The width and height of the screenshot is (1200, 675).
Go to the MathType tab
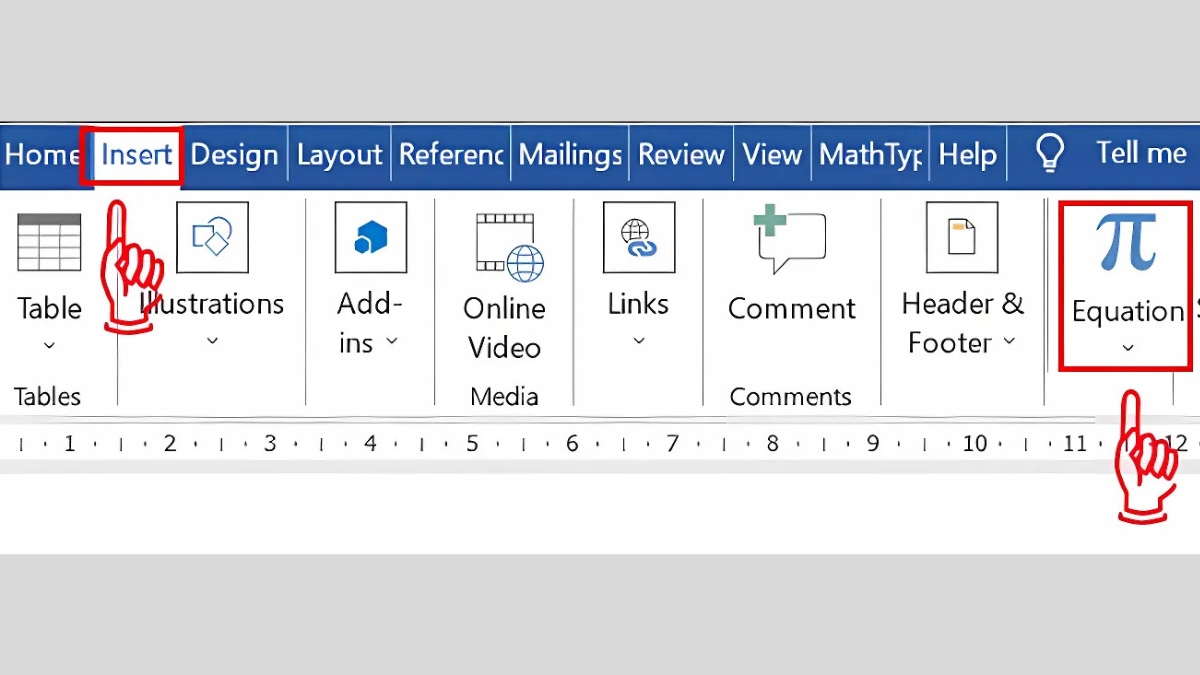point(870,155)
